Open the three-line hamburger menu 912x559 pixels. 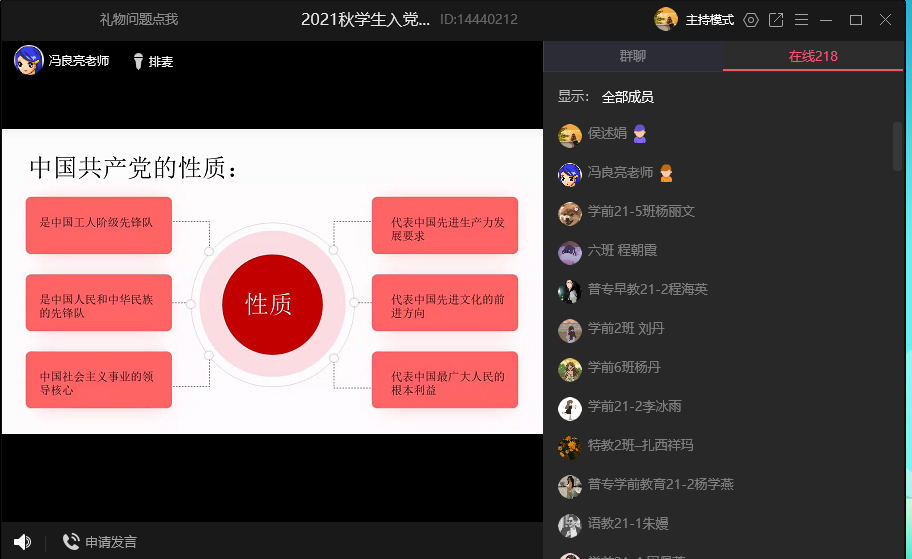pyautogui.click(x=801, y=20)
